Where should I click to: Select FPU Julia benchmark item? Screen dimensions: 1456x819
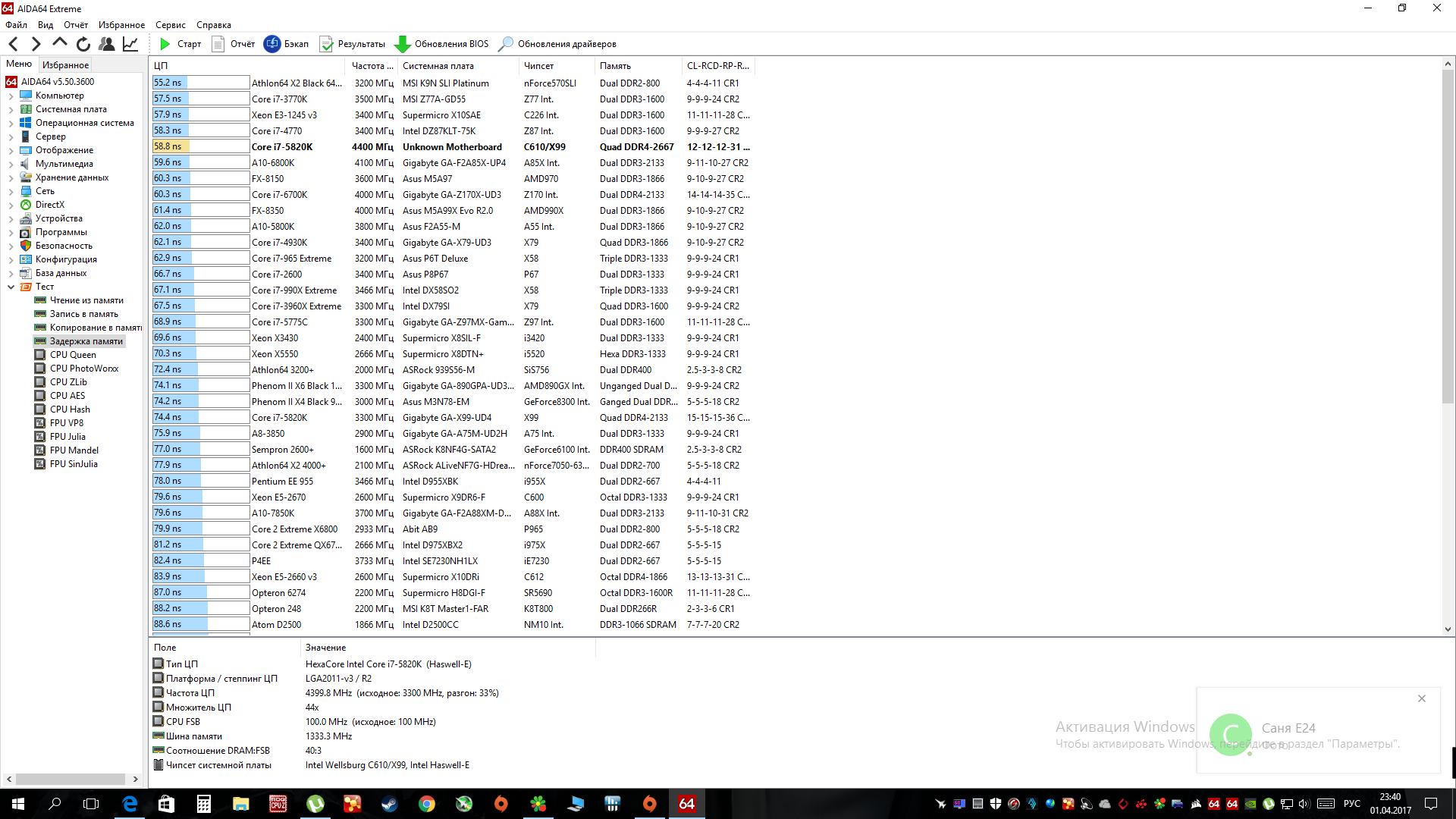pos(67,437)
